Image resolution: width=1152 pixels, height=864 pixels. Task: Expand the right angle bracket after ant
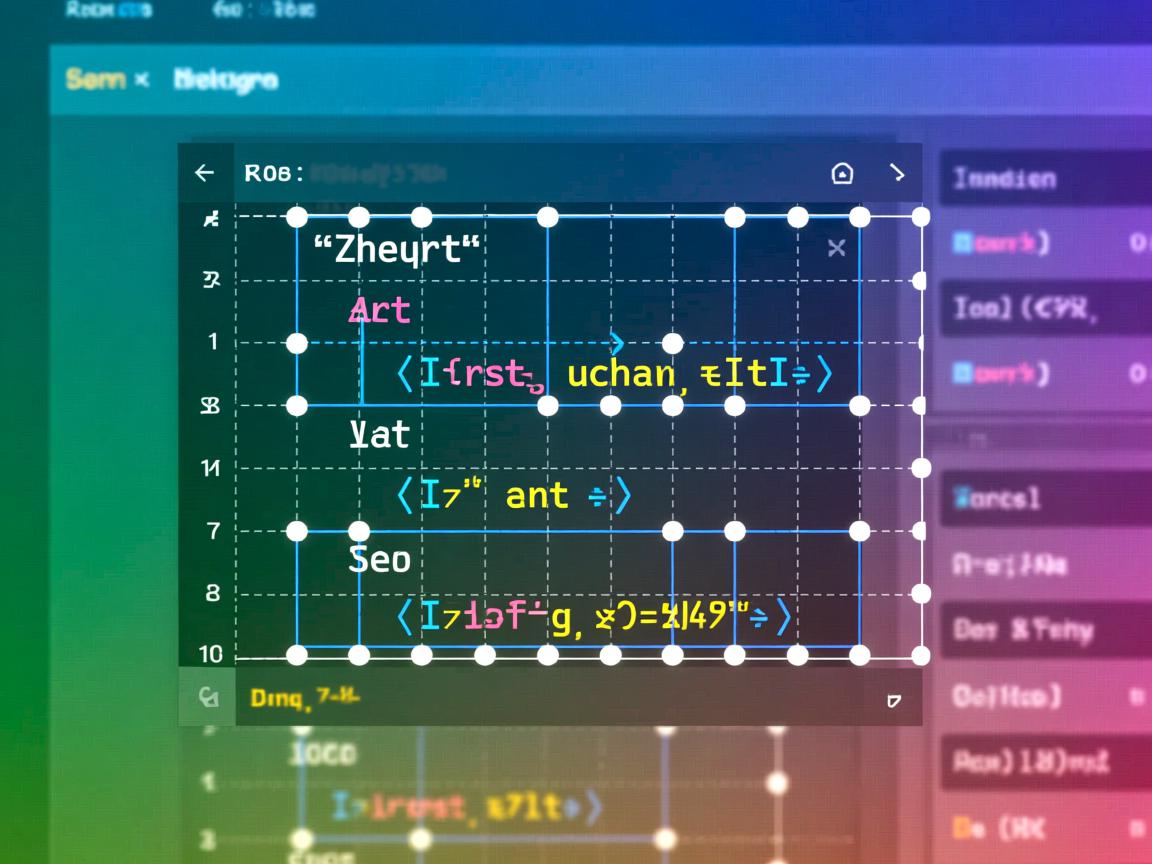coord(621,496)
